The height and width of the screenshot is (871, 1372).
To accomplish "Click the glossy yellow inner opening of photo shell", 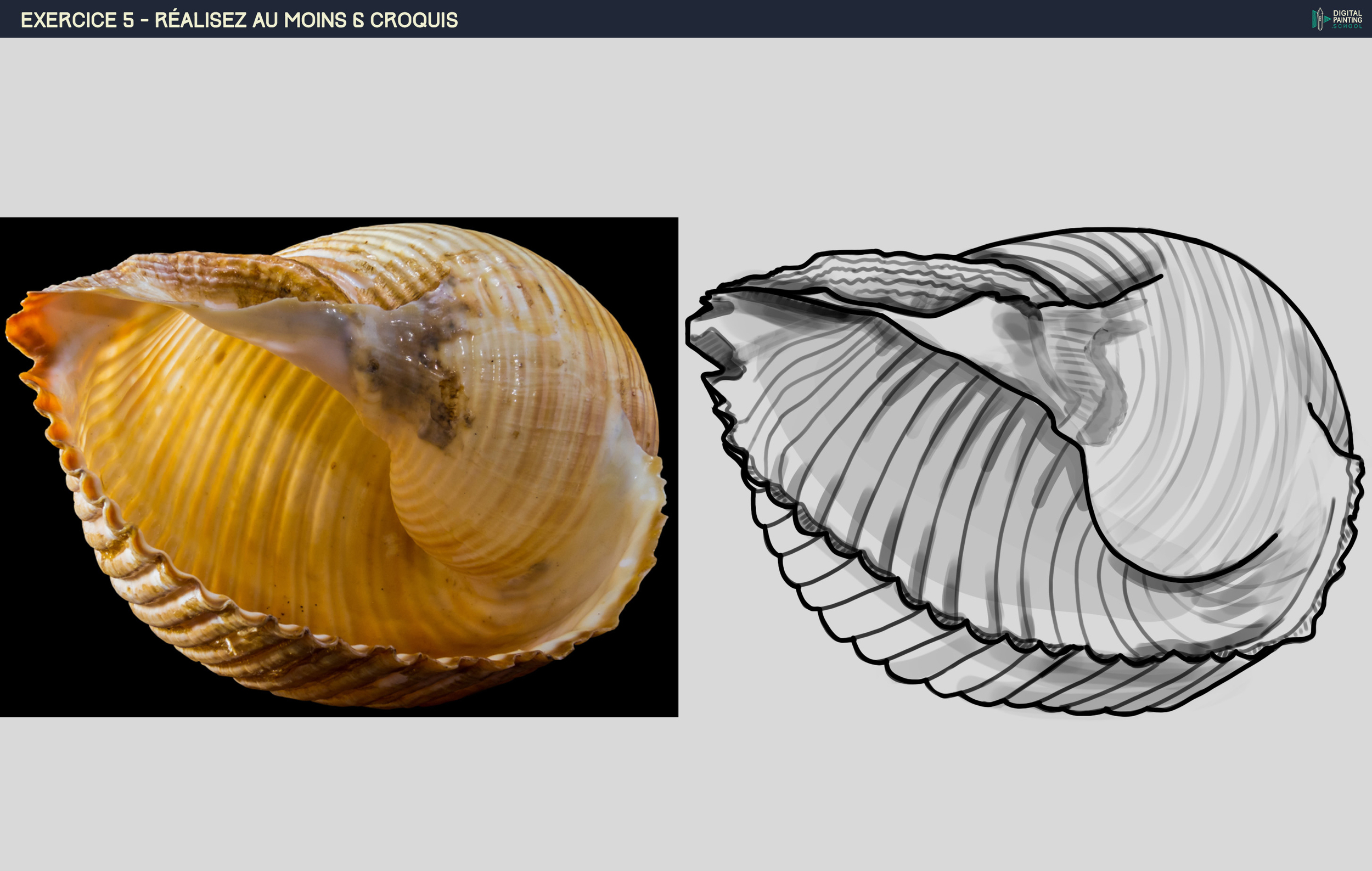I will coord(228,456).
